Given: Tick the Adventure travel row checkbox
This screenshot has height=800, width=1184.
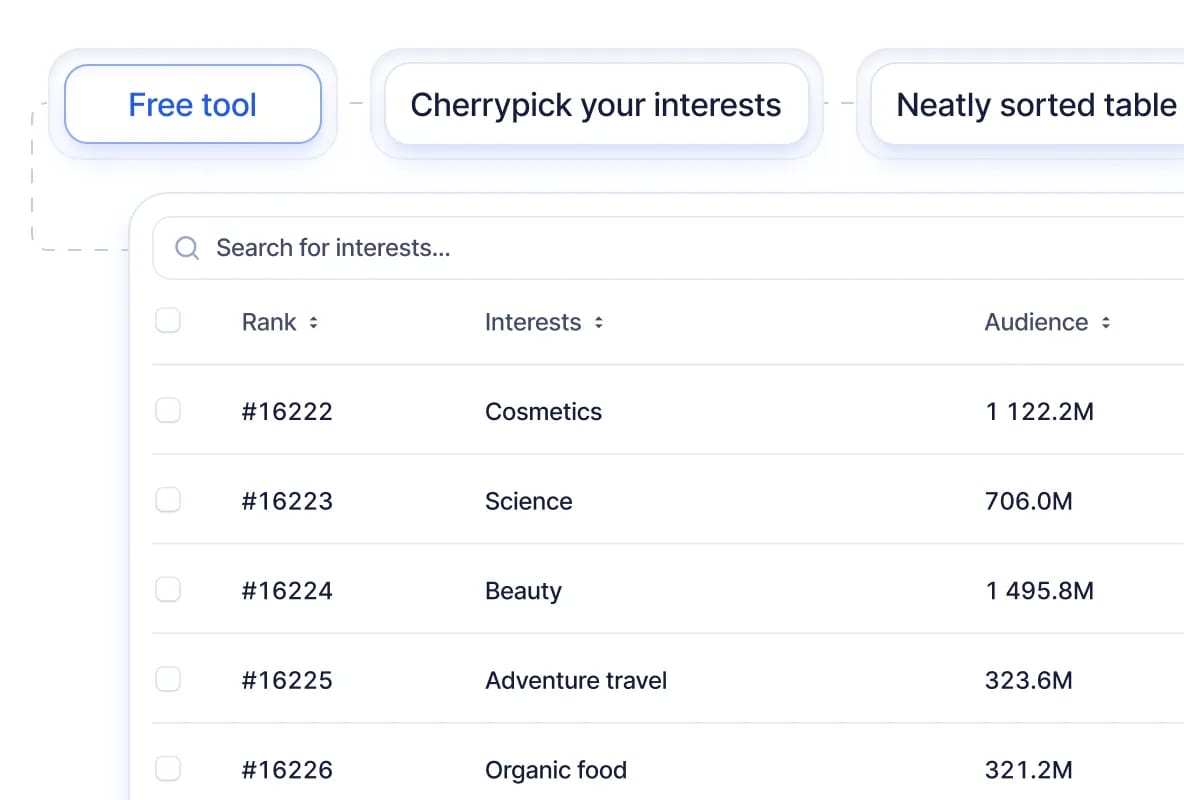Looking at the screenshot, I should pos(168,680).
